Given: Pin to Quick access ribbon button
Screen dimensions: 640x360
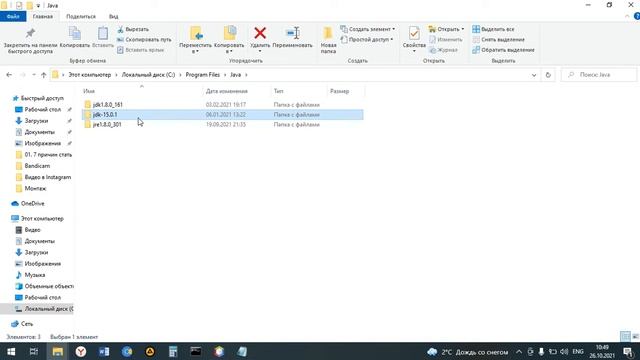Looking at the screenshot, I should [30, 41].
